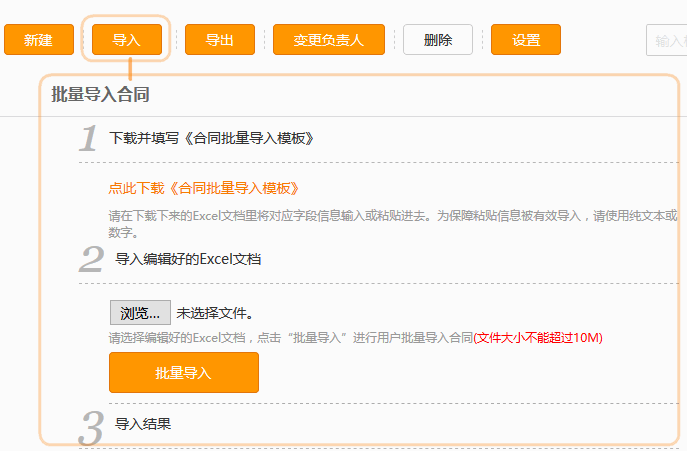Select the 下载并填写《合同批量导入模板》 step title
Viewport: 687px width, 451px height.
click(x=212, y=138)
